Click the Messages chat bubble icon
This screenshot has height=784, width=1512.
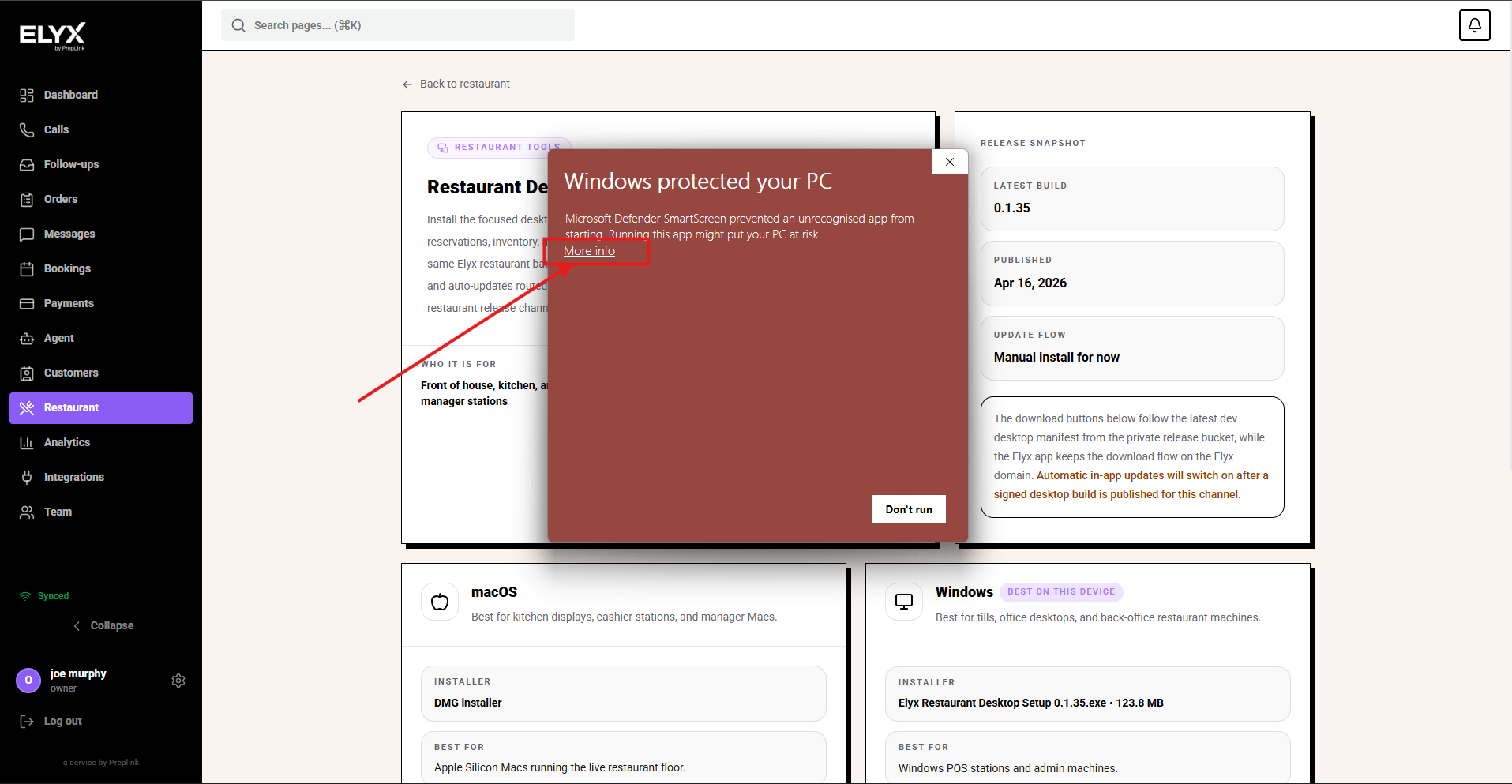point(27,234)
